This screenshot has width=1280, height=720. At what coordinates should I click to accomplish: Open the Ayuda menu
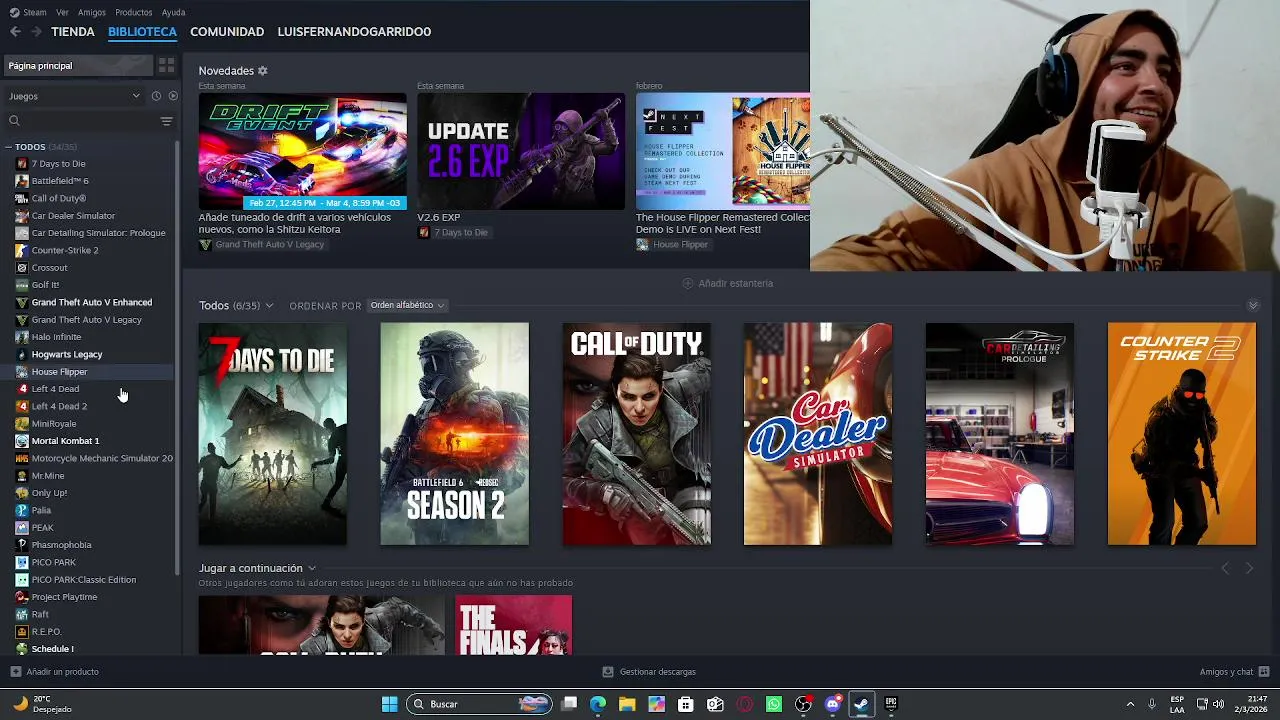(173, 12)
